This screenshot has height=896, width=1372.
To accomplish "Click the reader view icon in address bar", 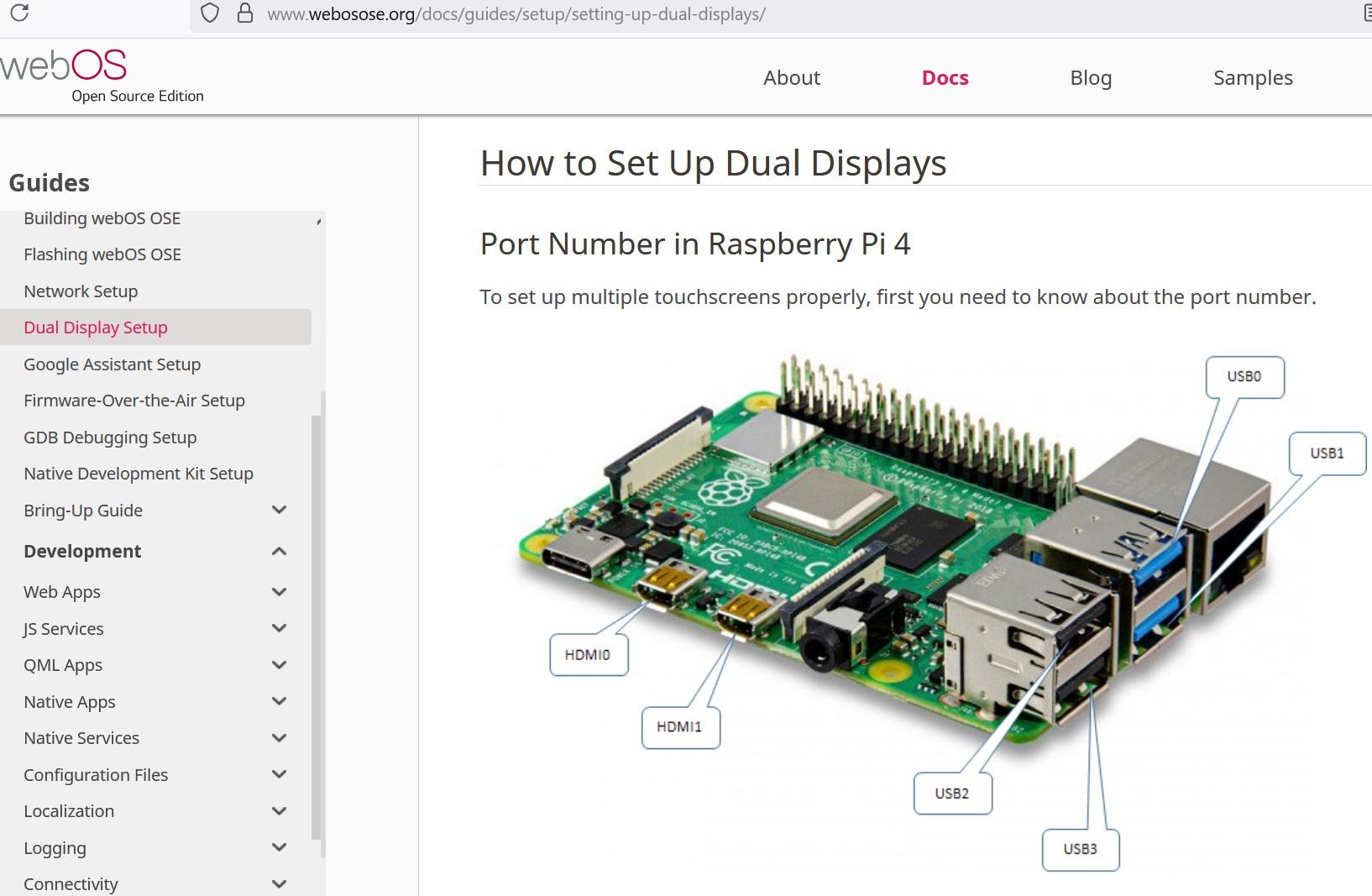I will (x=1367, y=13).
